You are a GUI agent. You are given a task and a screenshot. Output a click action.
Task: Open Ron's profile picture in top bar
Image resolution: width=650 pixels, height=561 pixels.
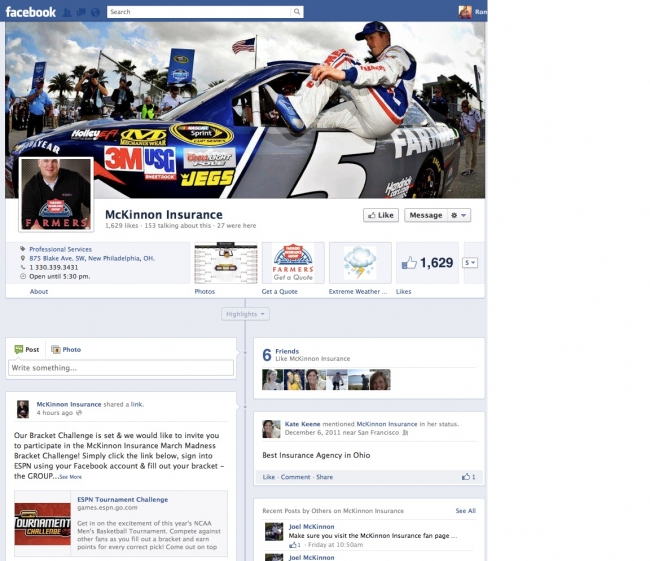465,12
